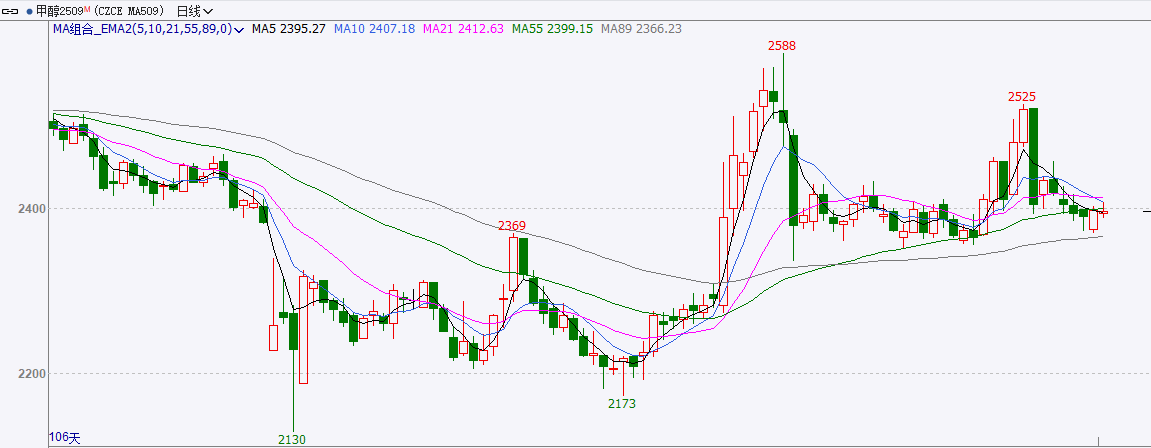Click the 106天 day count label
1151x448 pixels.
click(x=65, y=437)
